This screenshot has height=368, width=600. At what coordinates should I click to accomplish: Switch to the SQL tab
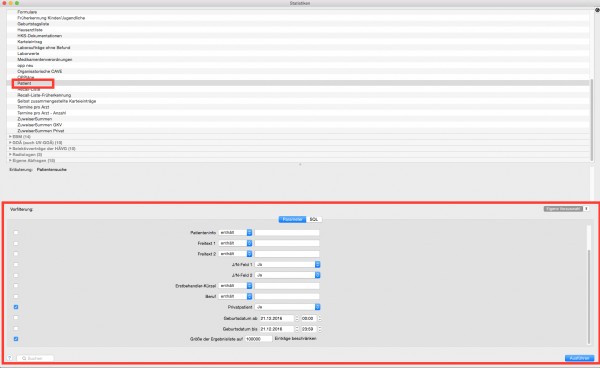314,219
